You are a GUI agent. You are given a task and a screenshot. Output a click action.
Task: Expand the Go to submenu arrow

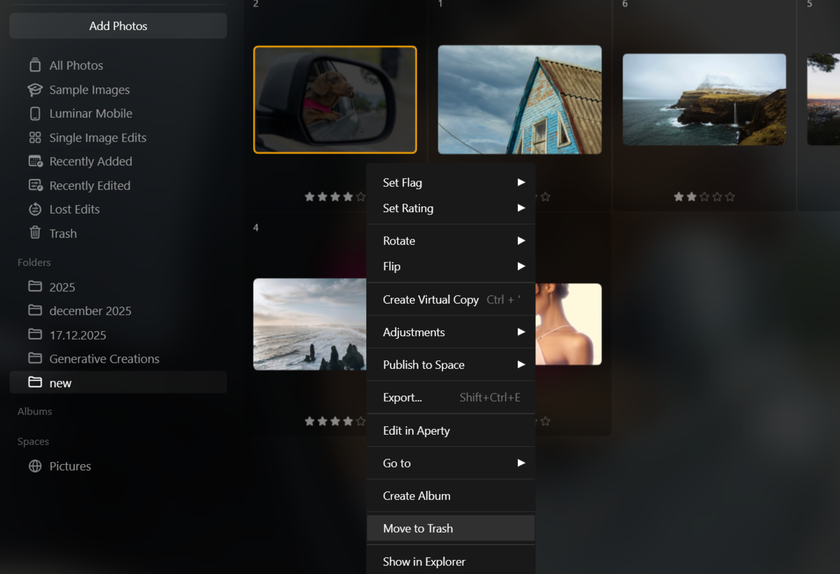coord(521,463)
